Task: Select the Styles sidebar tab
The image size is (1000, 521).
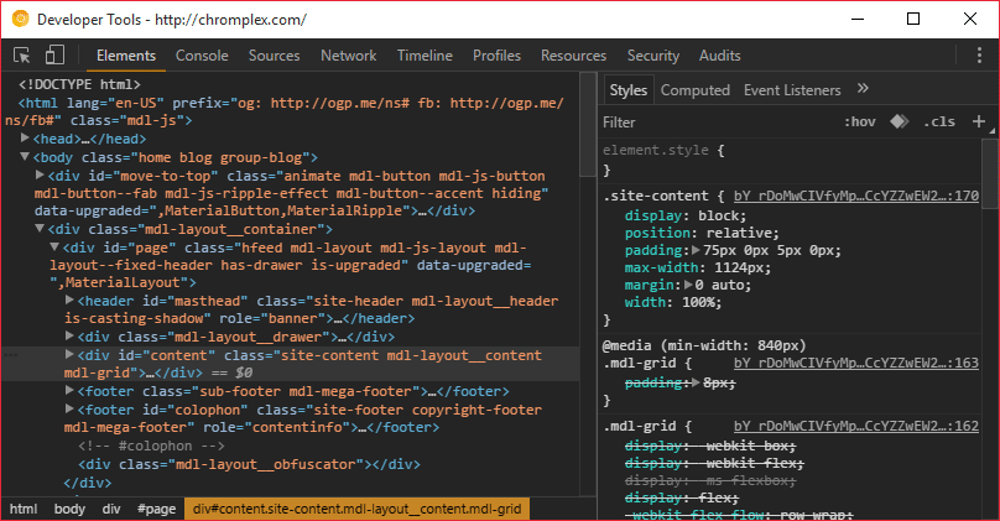Action: click(628, 91)
